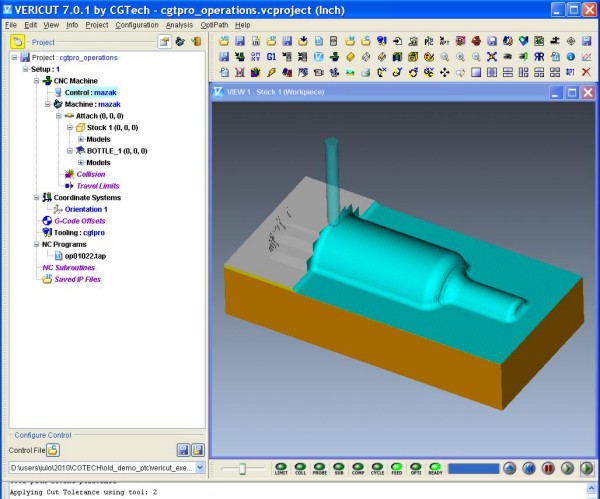Click the Play to End green button
600x499 pixels.
[x=587, y=468]
